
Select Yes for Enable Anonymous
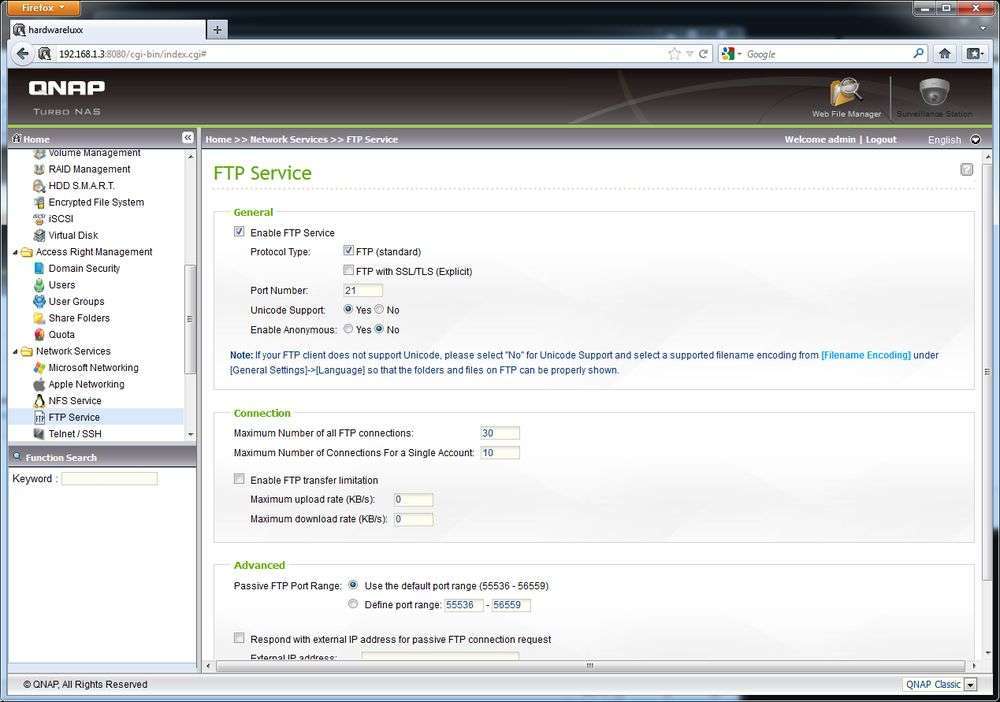[x=348, y=329]
